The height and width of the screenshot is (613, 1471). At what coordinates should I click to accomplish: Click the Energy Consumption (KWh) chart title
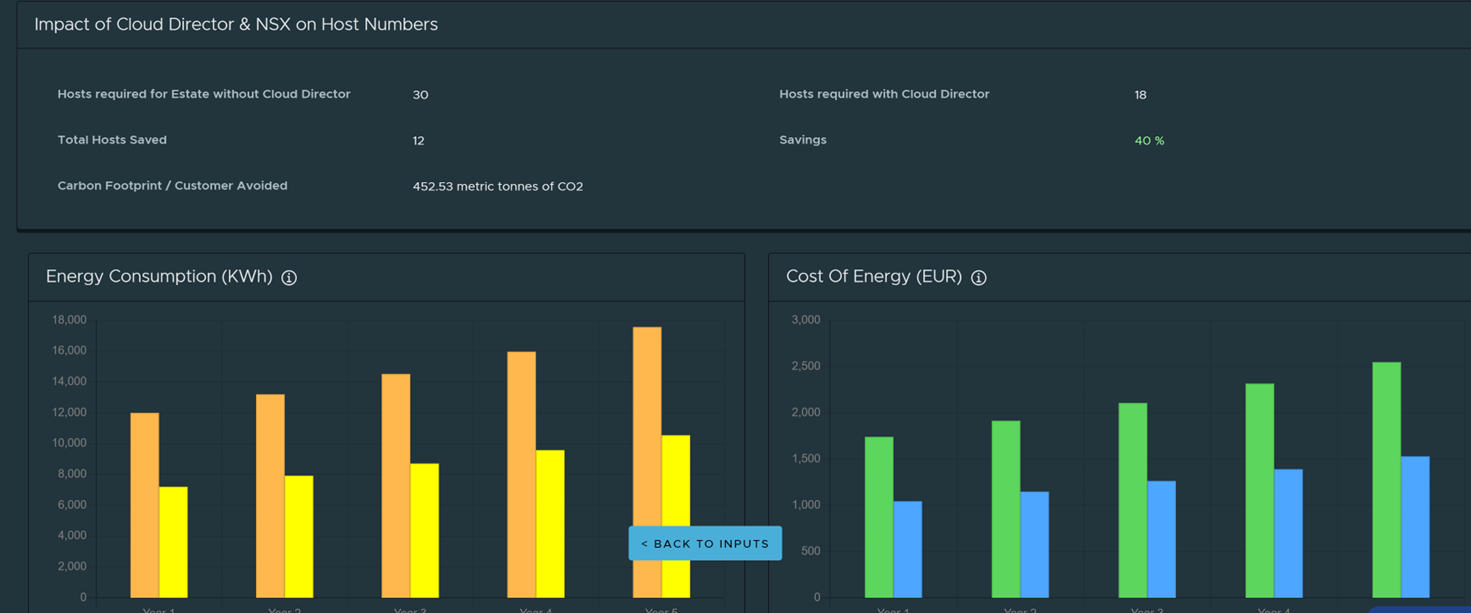(x=159, y=277)
